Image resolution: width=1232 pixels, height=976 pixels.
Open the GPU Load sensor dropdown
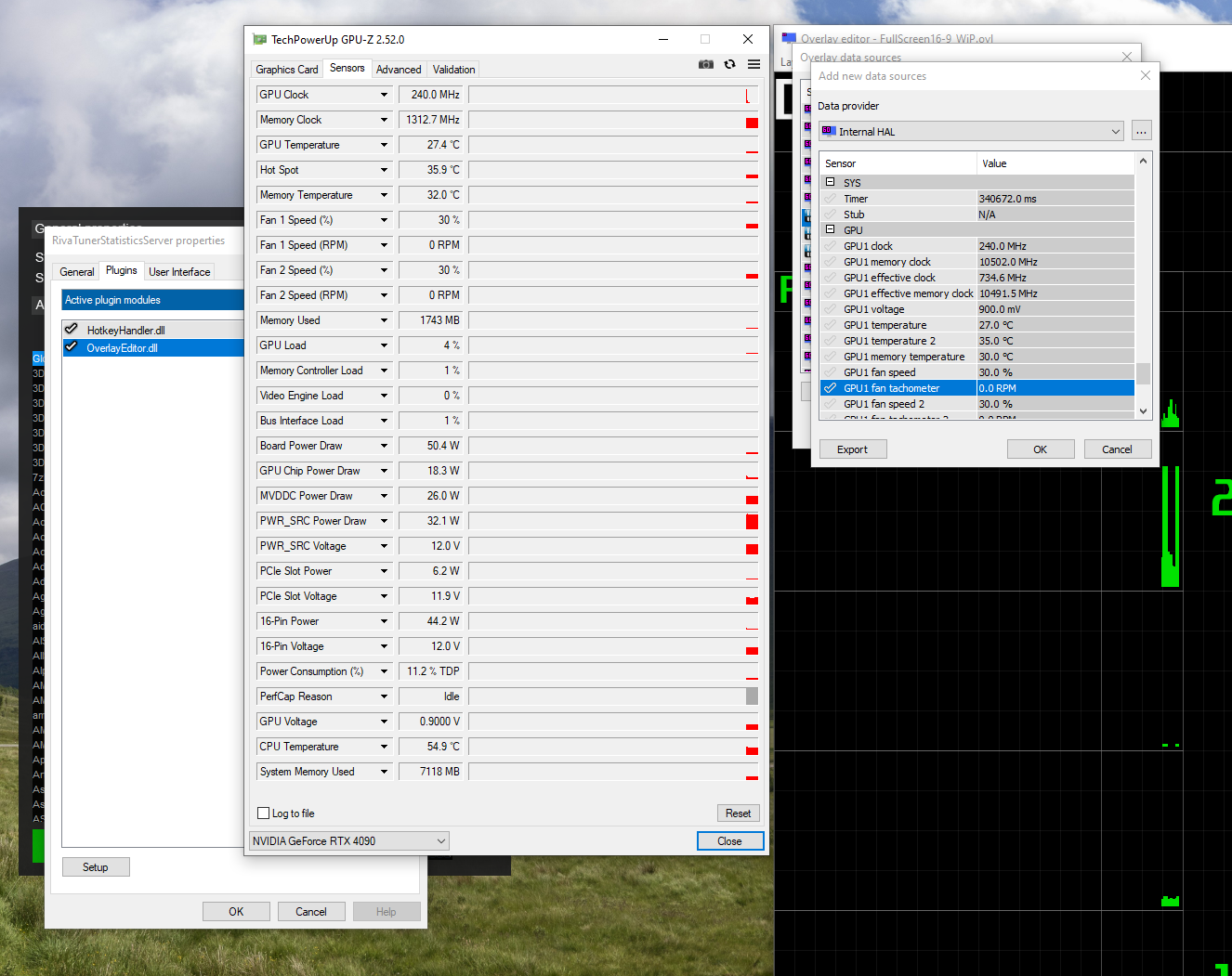[384, 345]
